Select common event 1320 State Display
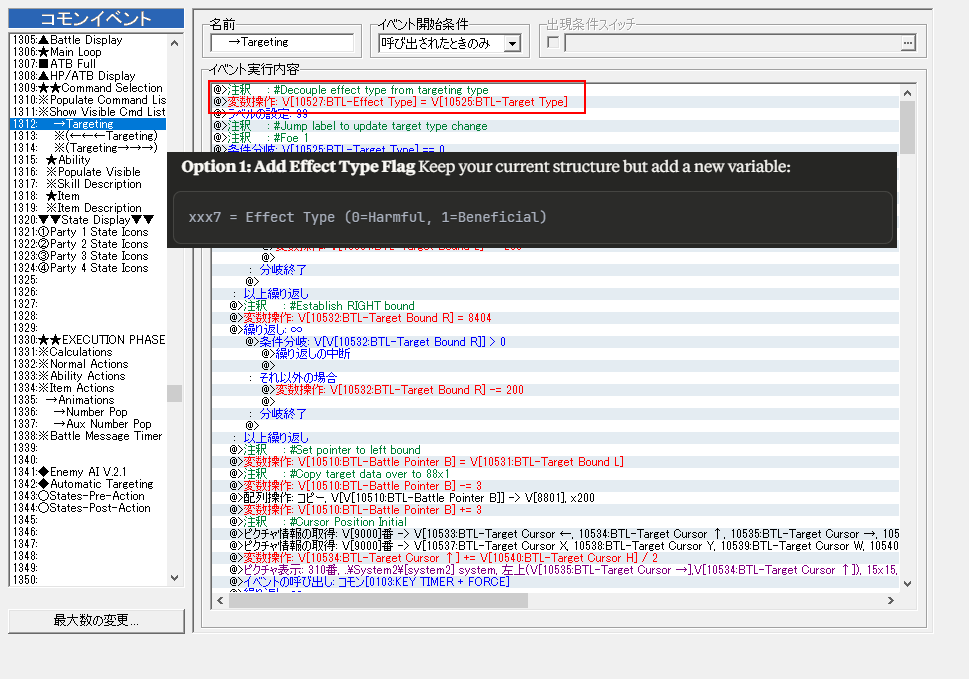This screenshot has height=679, width=969. click(88, 220)
